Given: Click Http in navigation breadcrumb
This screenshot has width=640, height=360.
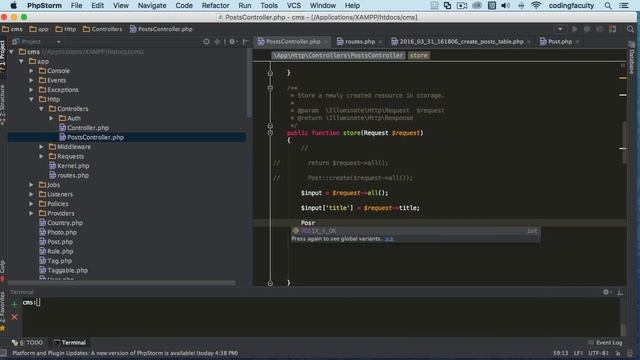Looking at the screenshot, I should [66, 29].
